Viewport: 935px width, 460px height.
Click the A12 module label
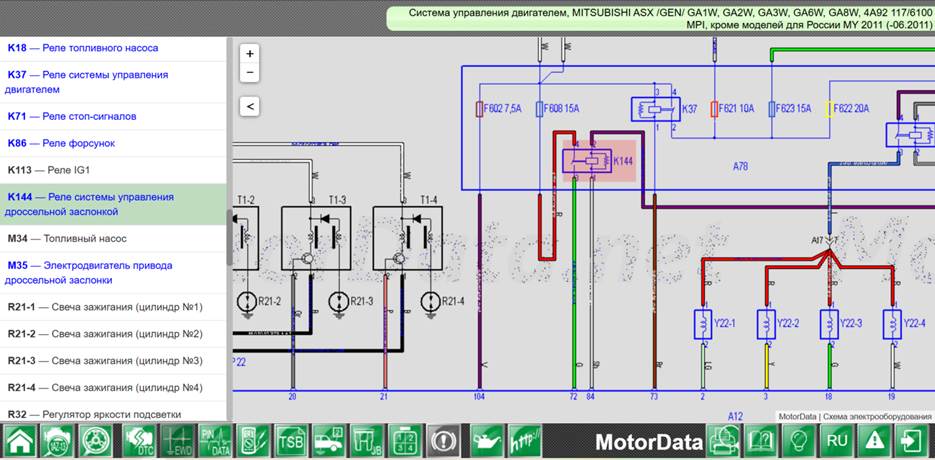735,416
